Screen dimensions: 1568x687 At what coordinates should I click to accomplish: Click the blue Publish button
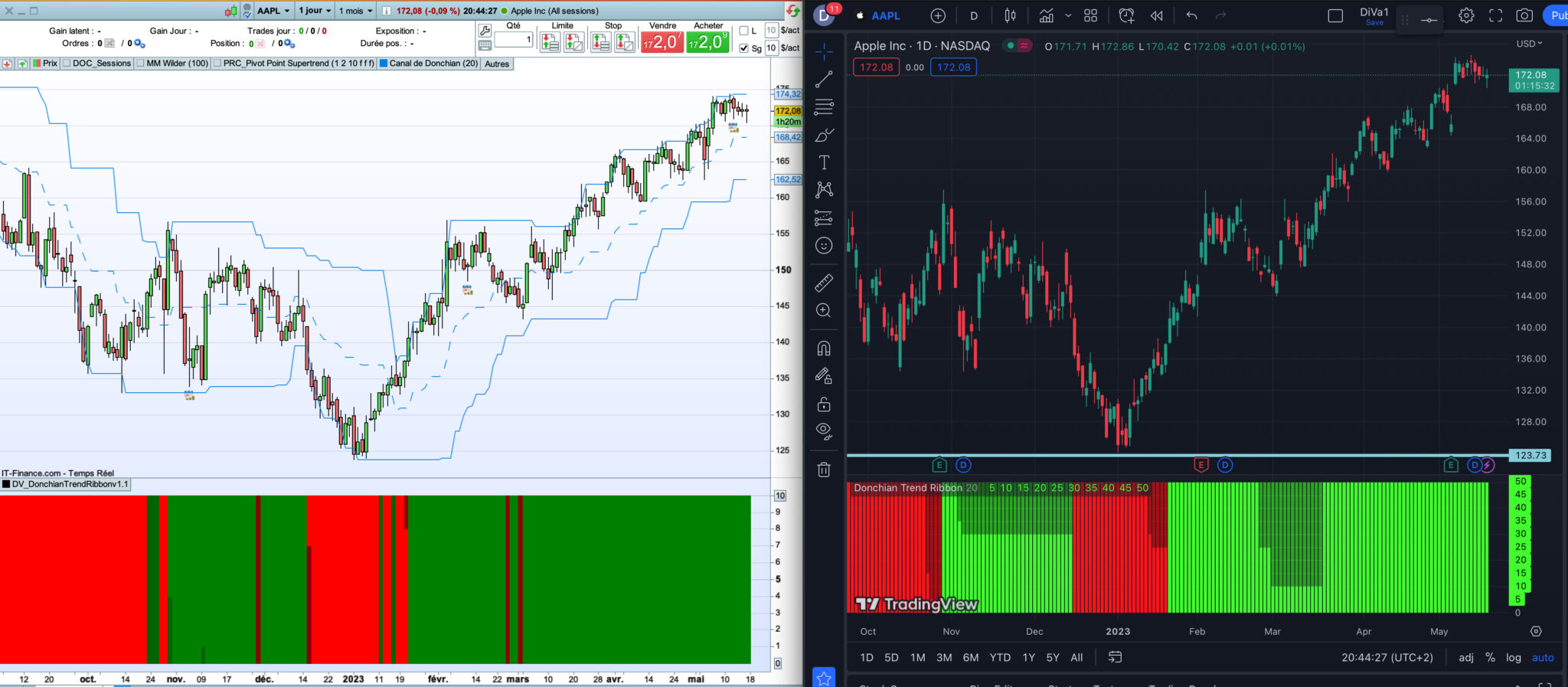click(x=1555, y=15)
